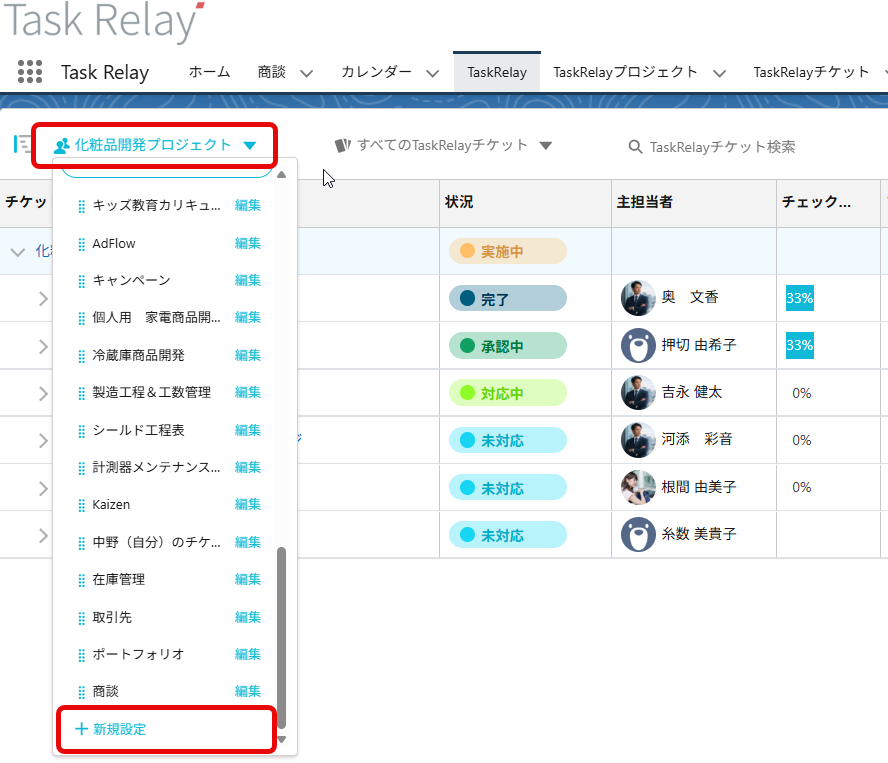
Task: Switch to the カレンダー tab
Action: click(x=376, y=72)
